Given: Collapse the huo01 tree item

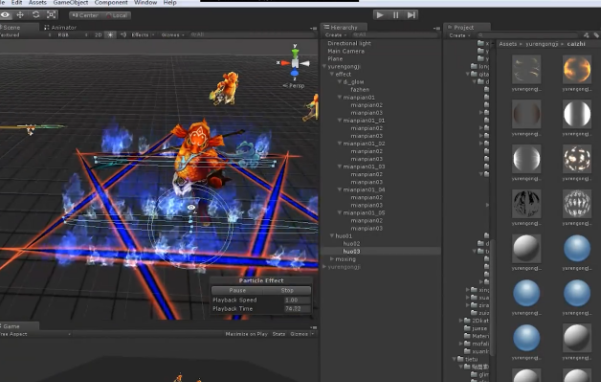Looking at the screenshot, I should click(x=332, y=236).
